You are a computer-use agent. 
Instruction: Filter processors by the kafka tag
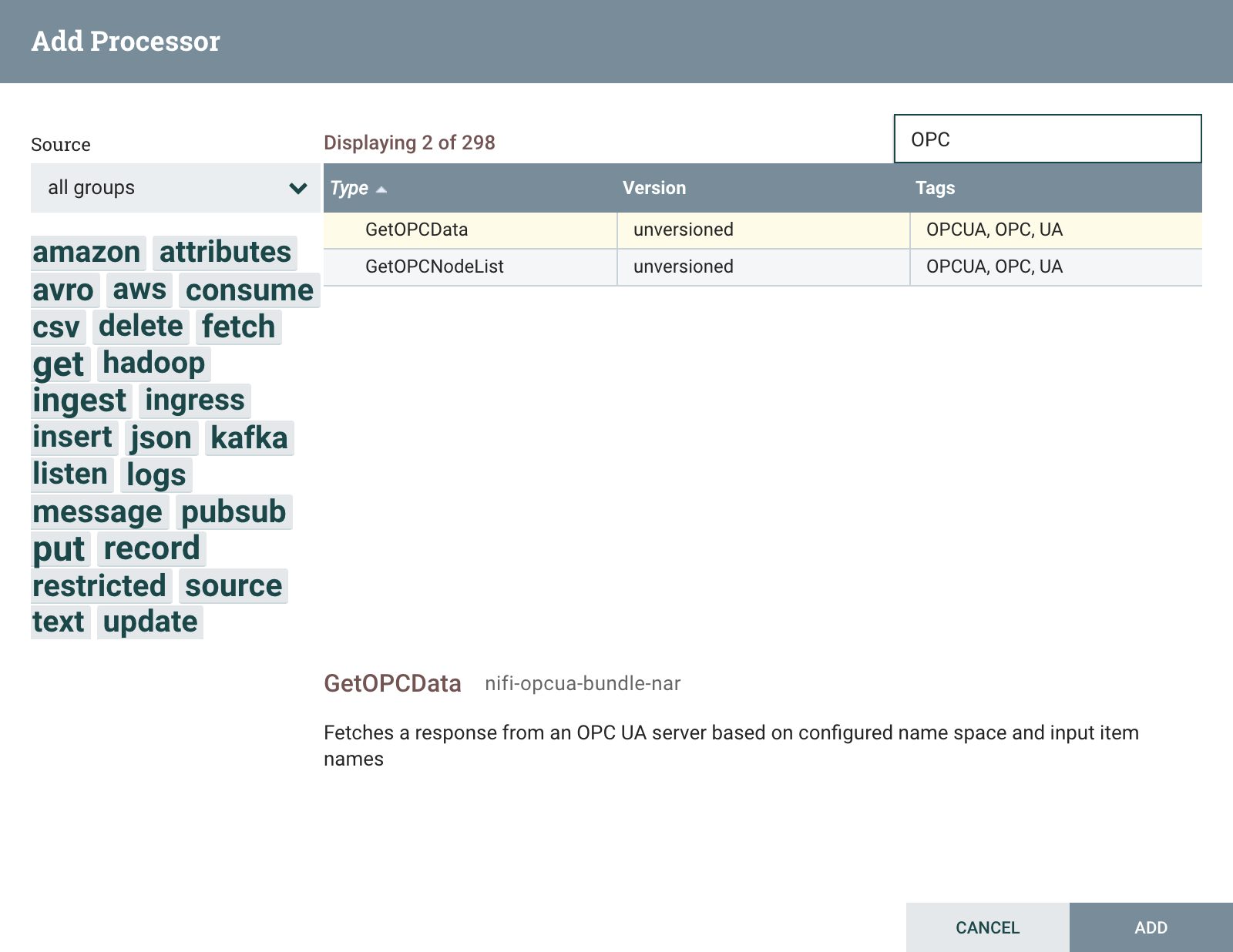click(249, 437)
